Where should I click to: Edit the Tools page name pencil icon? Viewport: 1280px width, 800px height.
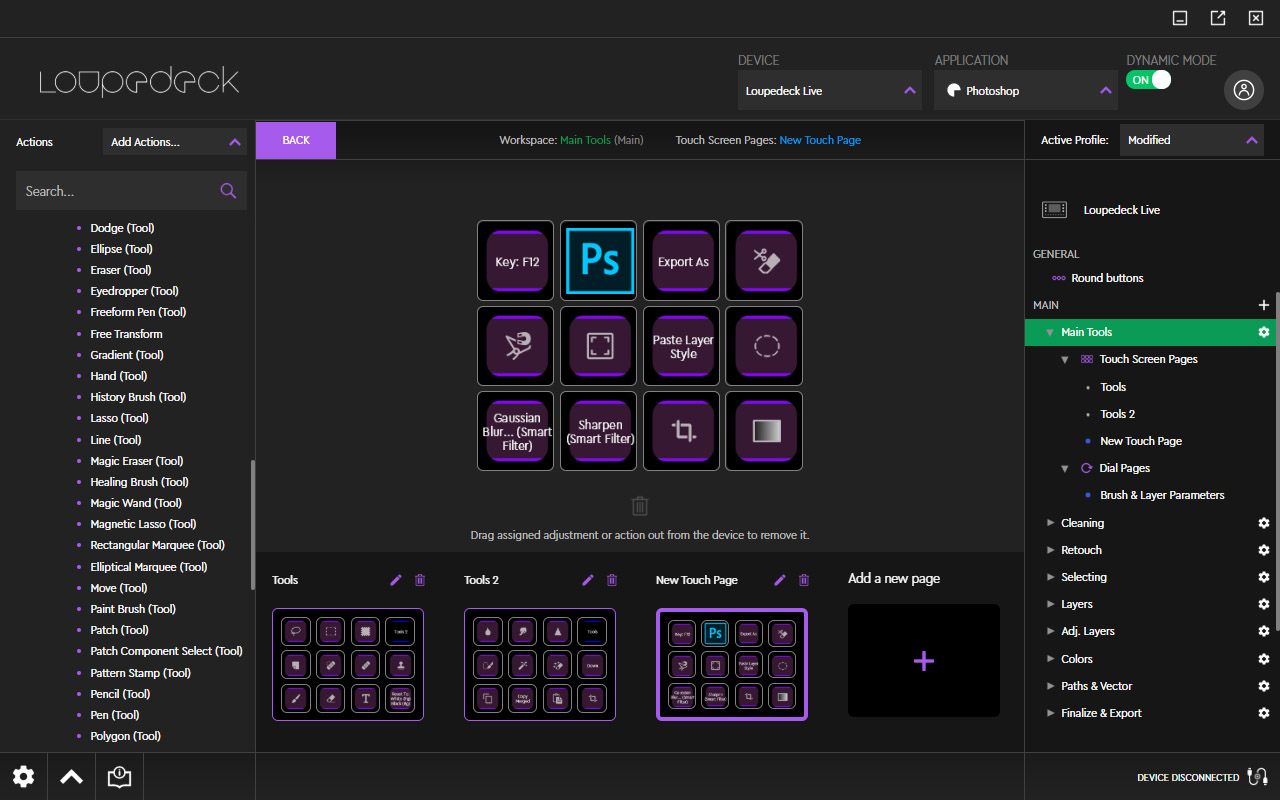(396, 580)
